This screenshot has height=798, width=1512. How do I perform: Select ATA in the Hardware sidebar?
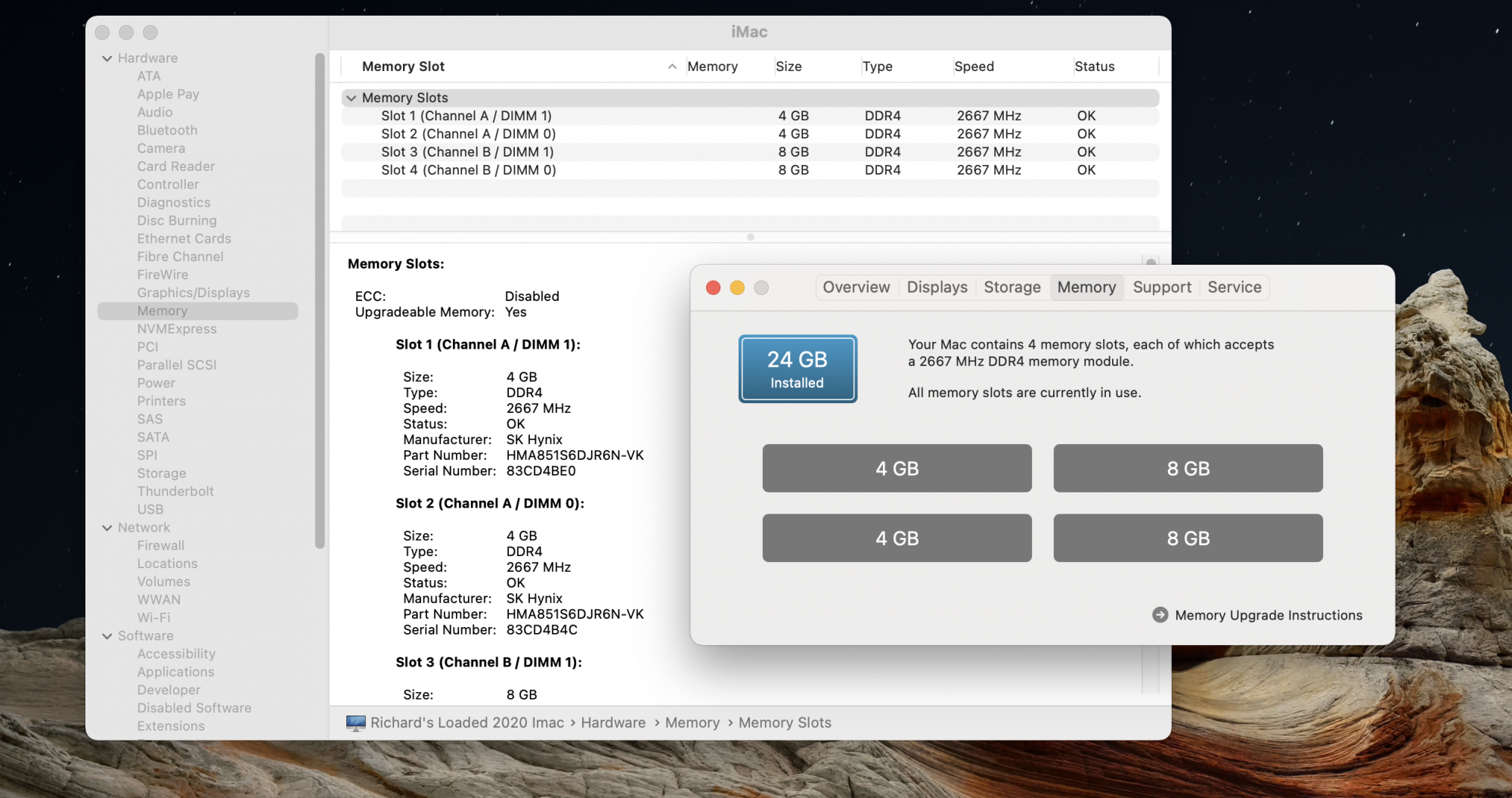click(x=149, y=76)
